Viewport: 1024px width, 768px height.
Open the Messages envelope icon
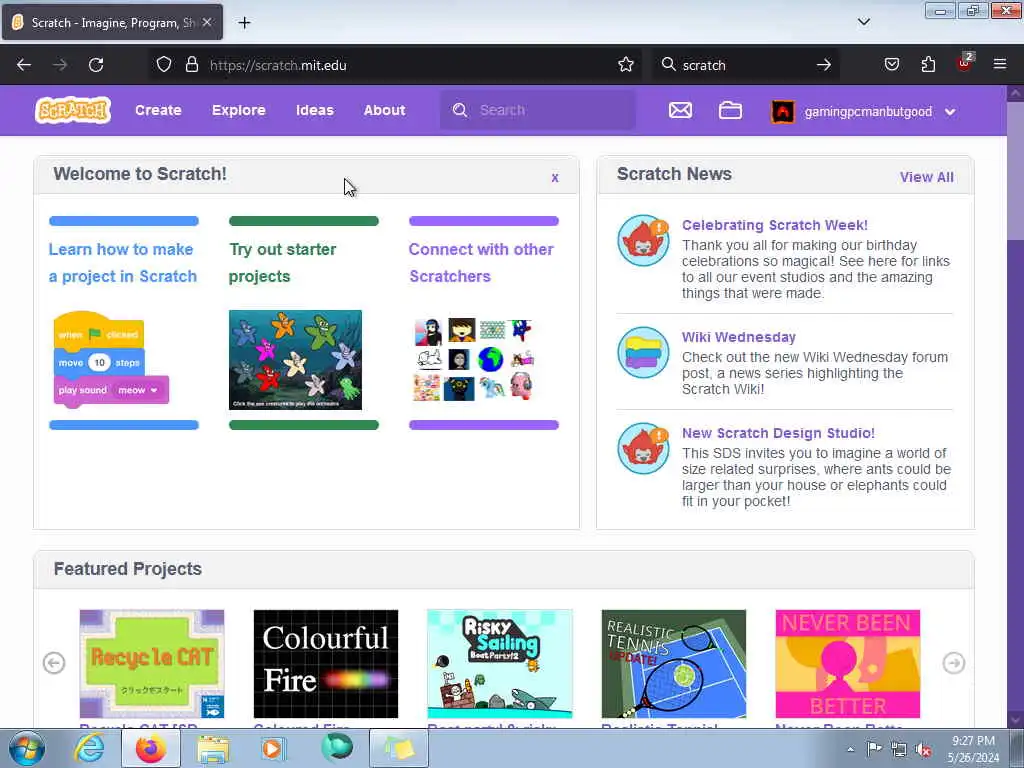click(x=680, y=110)
